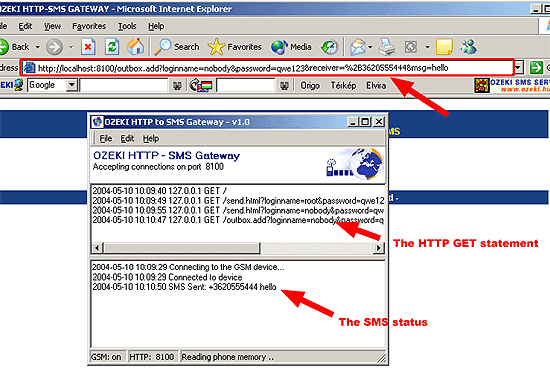Click the globe icon on the links bar
This screenshot has width=550, height=371.
[x=19, y=85]
